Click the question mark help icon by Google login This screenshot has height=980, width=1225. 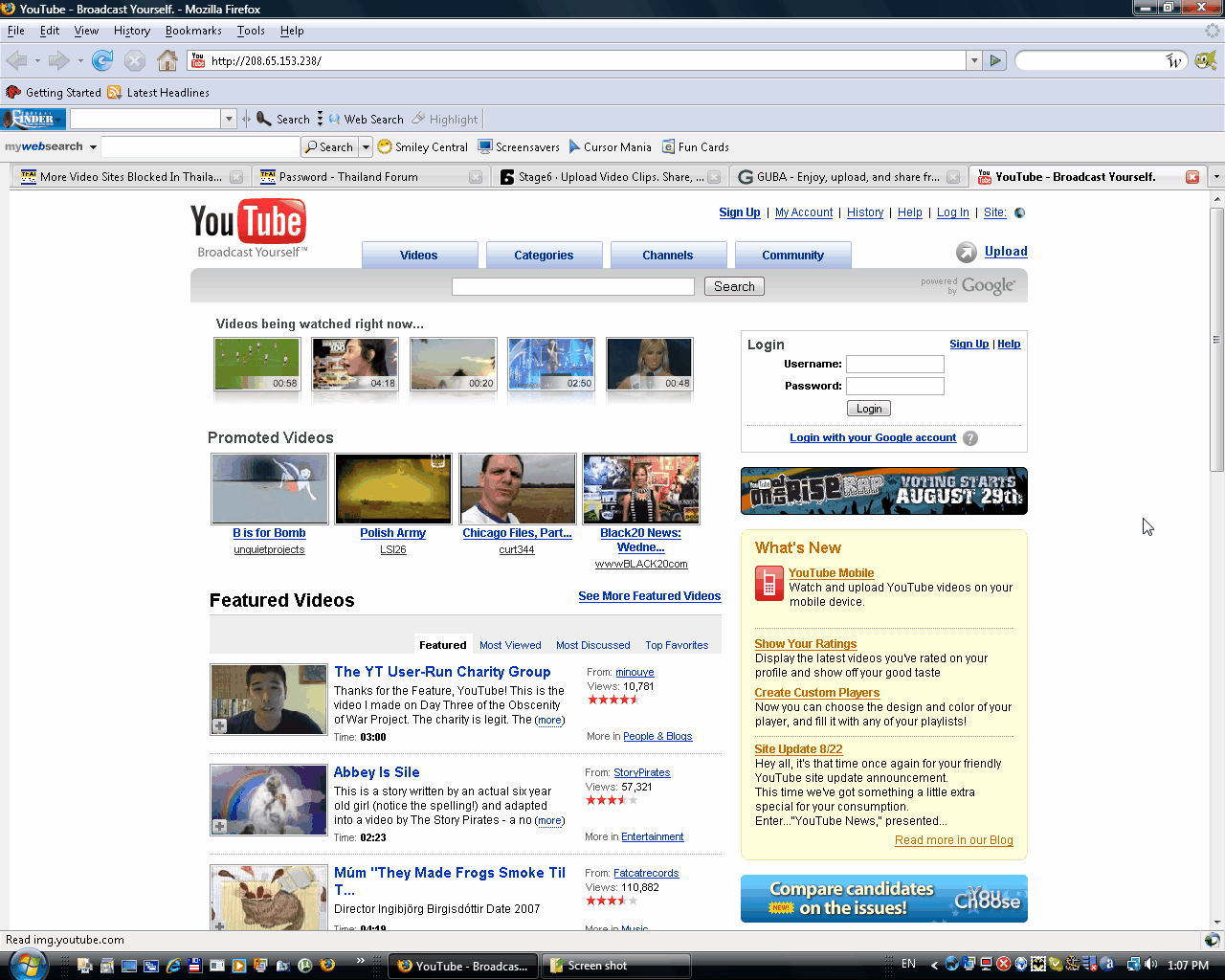click(x=970, y=438)
